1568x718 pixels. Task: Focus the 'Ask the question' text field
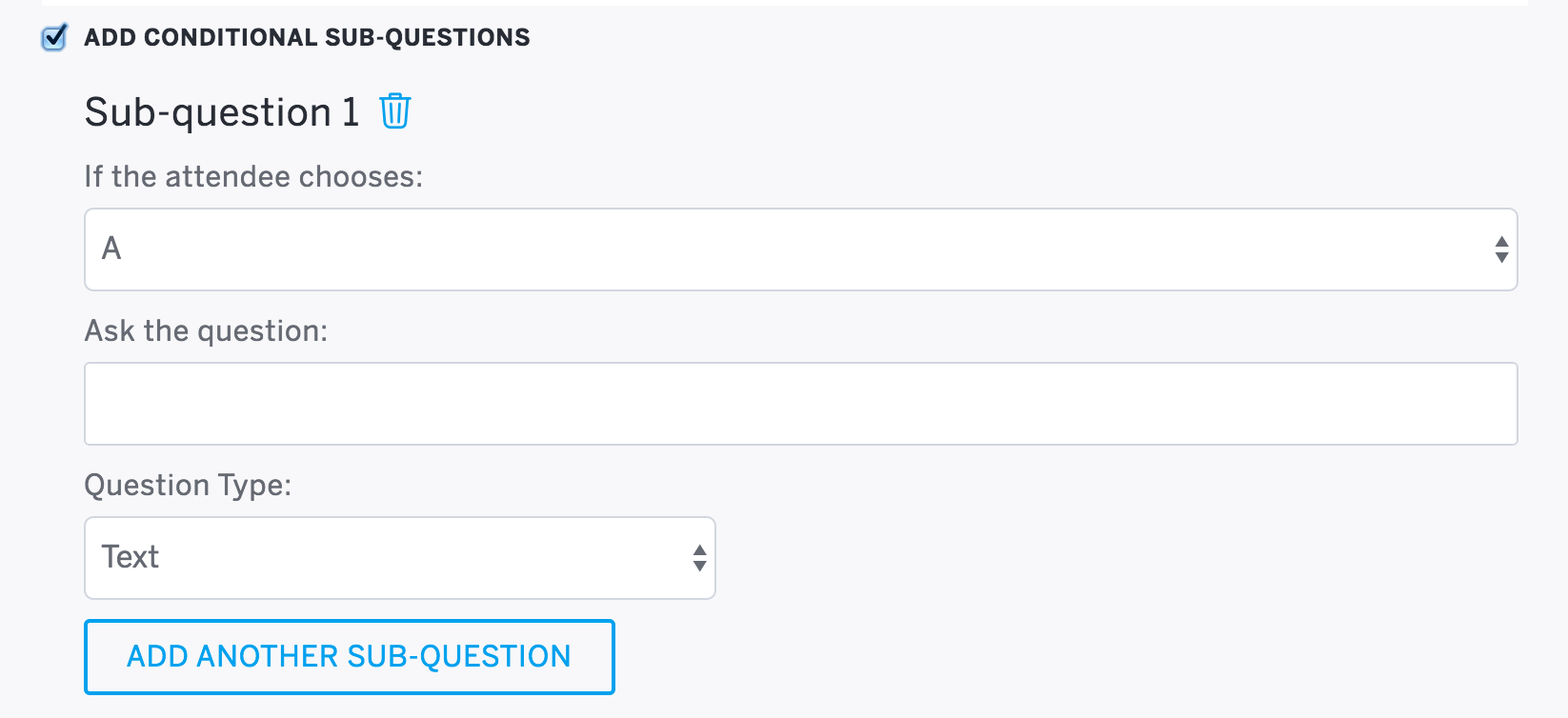[x=801, y=404]
